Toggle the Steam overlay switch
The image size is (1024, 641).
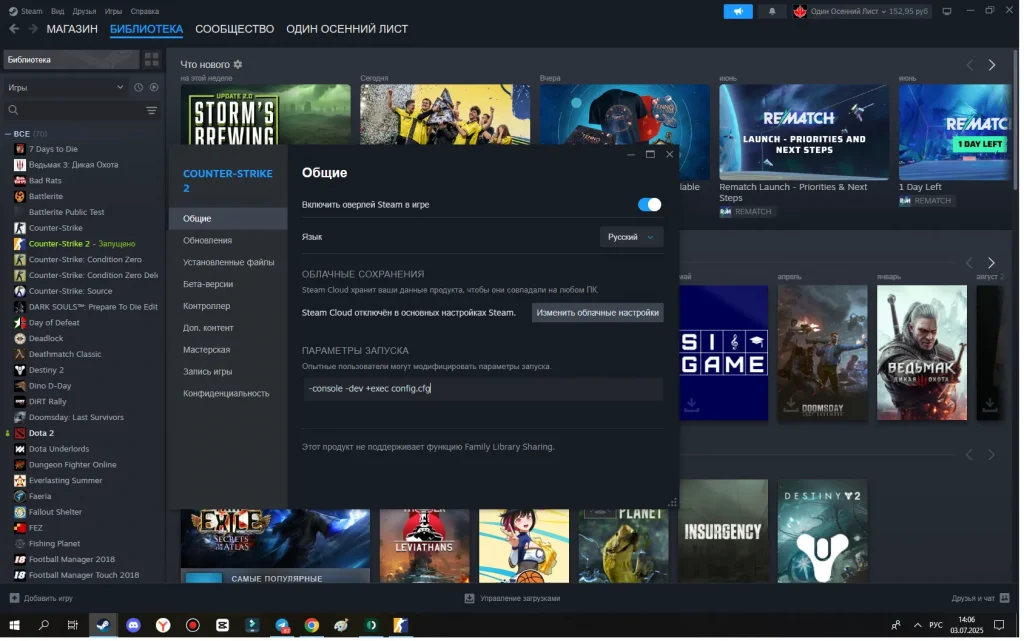pyautogui.click(x=652, y=205)
